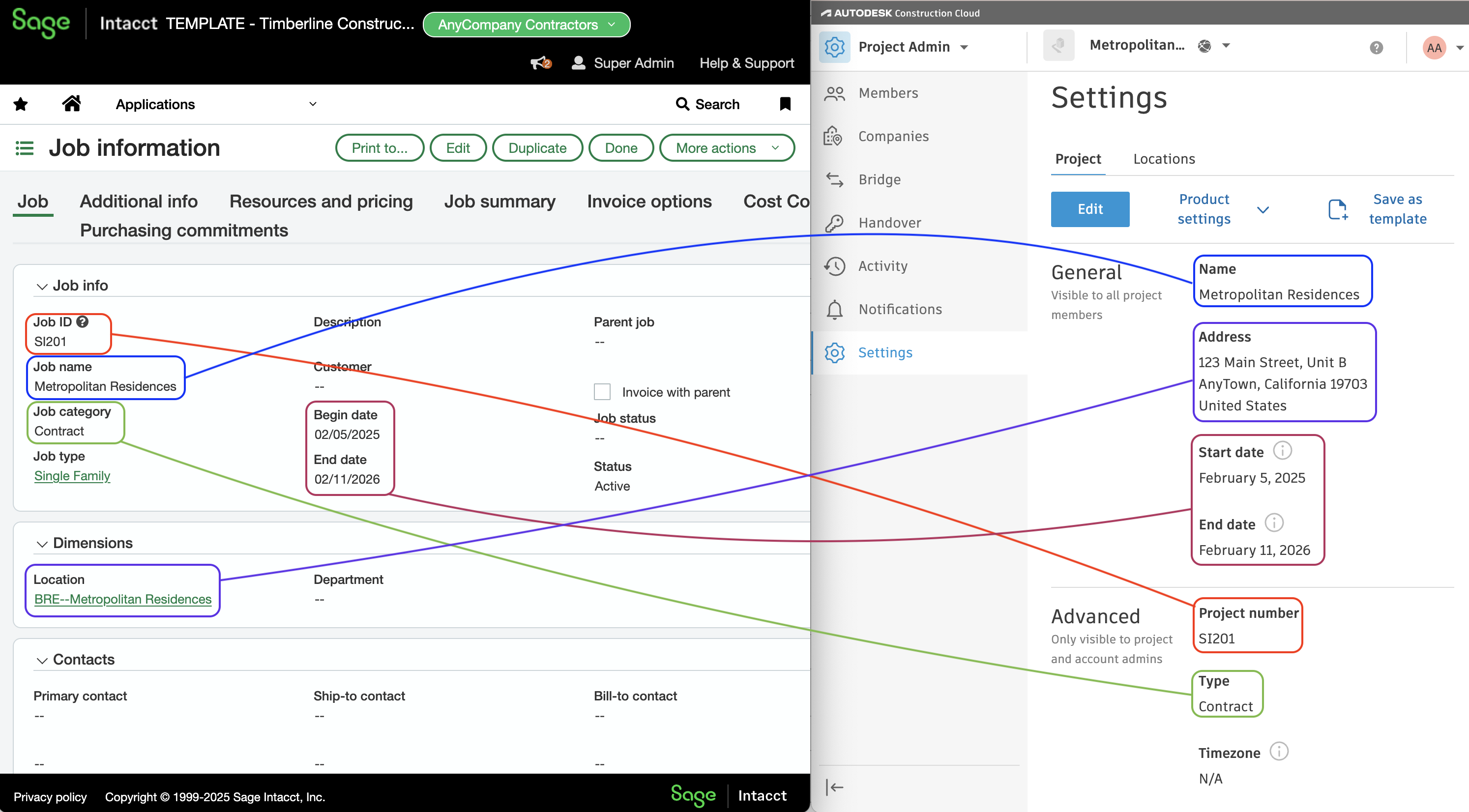Click the Members icon in Project Admin sidebar
This screenshot has width=1469, height=812.
coord(835,91)
